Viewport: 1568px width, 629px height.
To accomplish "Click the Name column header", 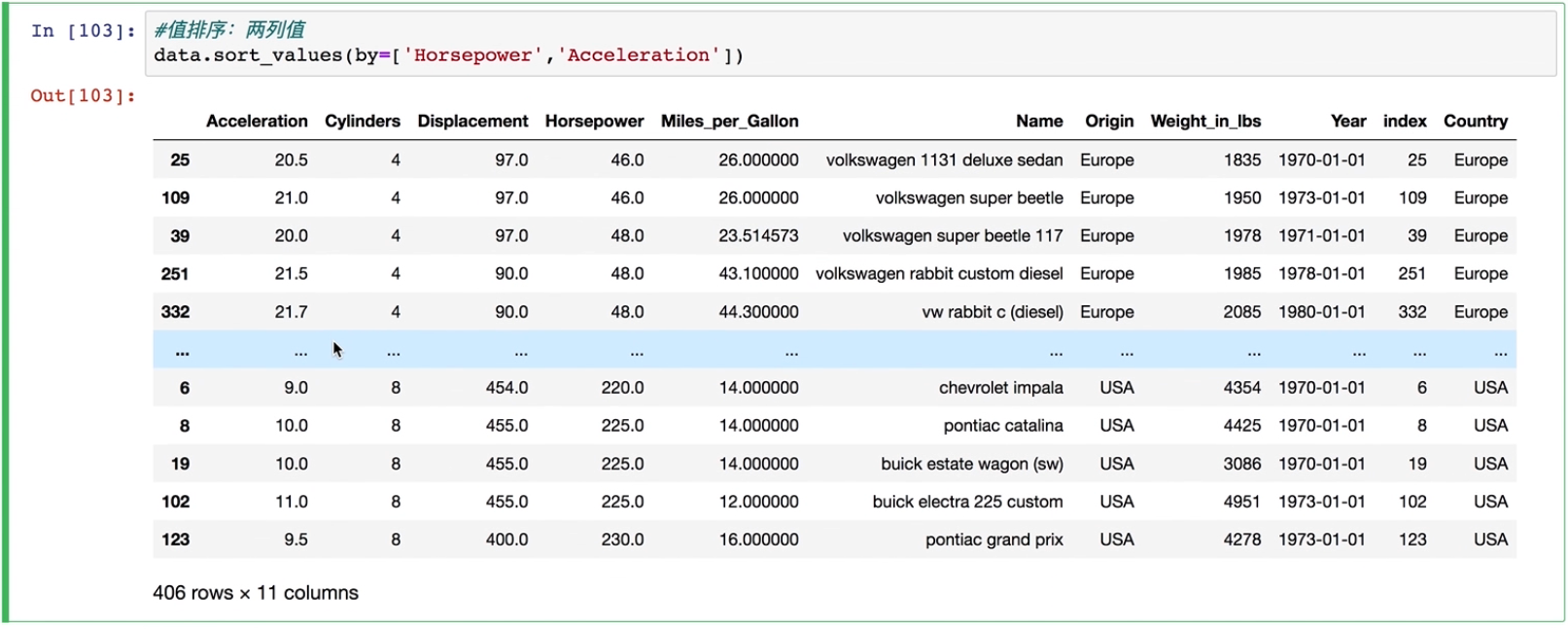I will (x=1039, y=122).
